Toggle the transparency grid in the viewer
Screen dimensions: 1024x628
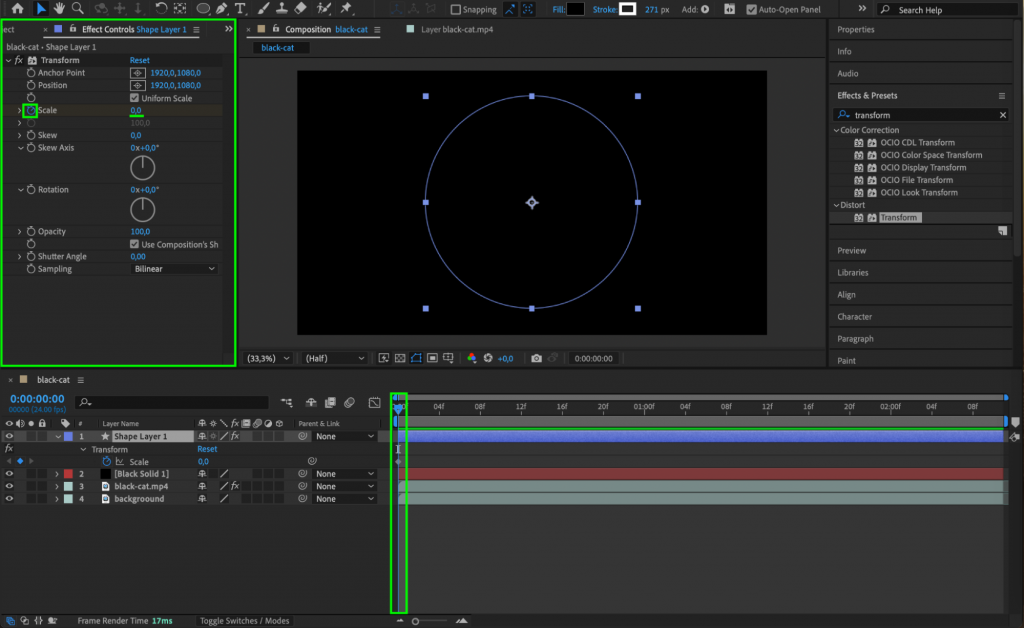[400, 357]
